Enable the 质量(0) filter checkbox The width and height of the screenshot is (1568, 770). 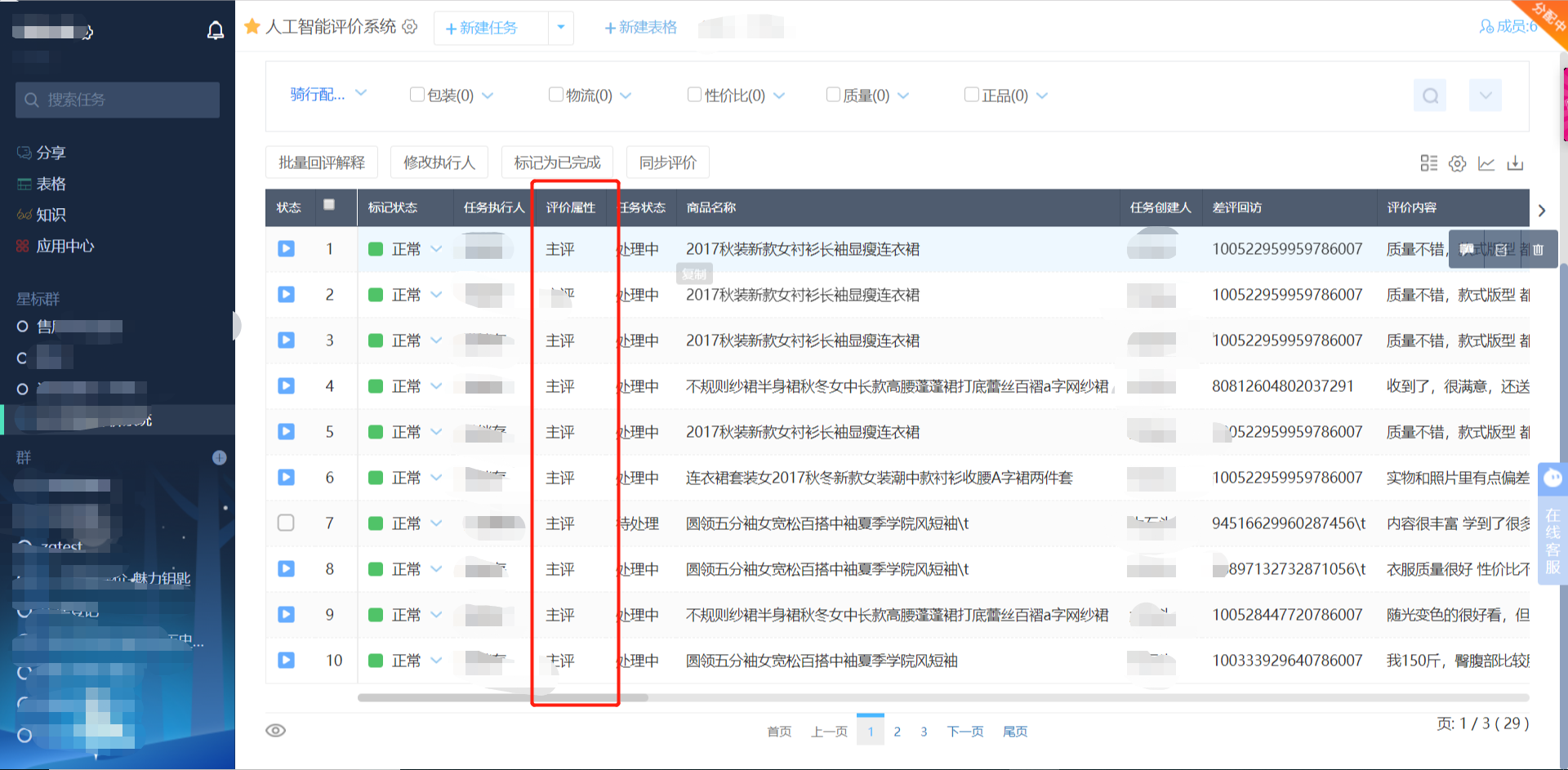coord(833,95)
